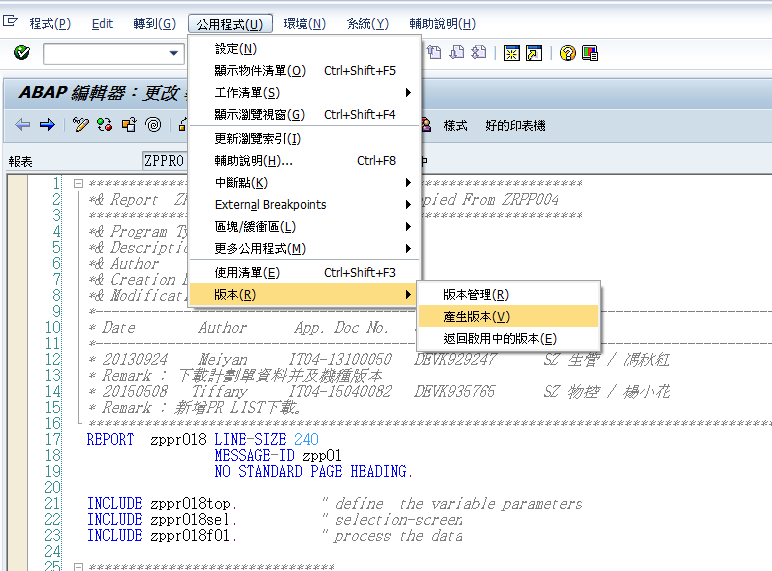Click the person icon beside 樣式 button
Viewport: 772px width, 571px height.
(426, 125)
